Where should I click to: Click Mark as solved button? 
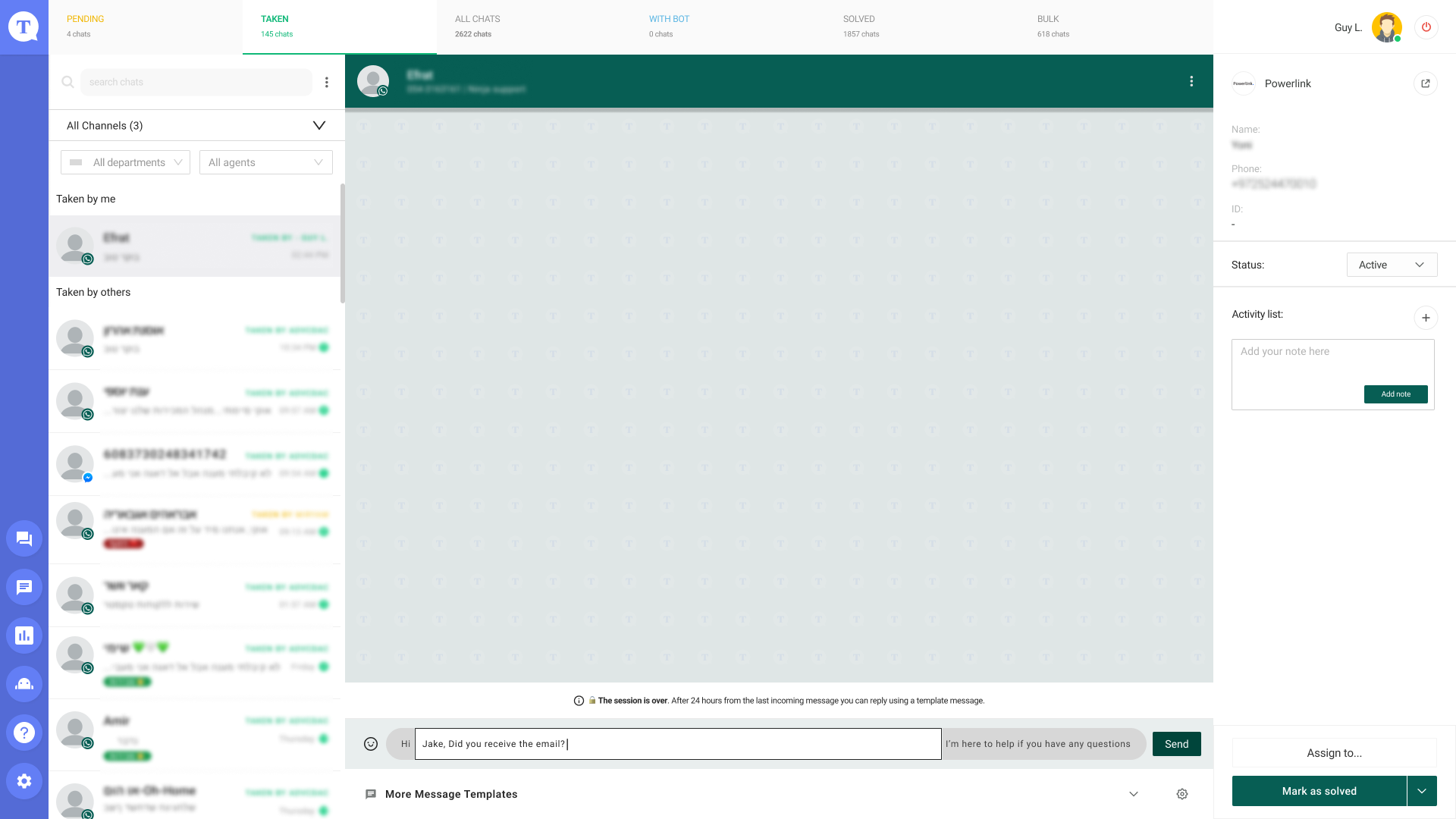[1319, 791]
